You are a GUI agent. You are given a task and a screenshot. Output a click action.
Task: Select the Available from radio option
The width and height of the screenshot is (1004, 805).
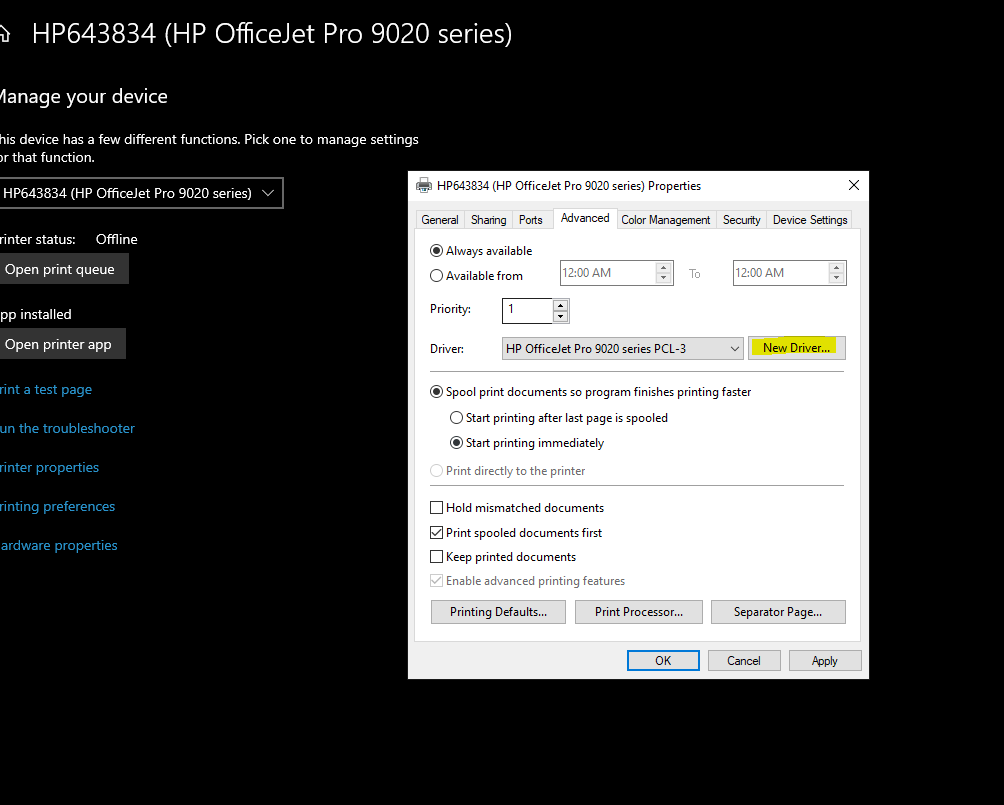pyautogui.click(x=436, y=276)
